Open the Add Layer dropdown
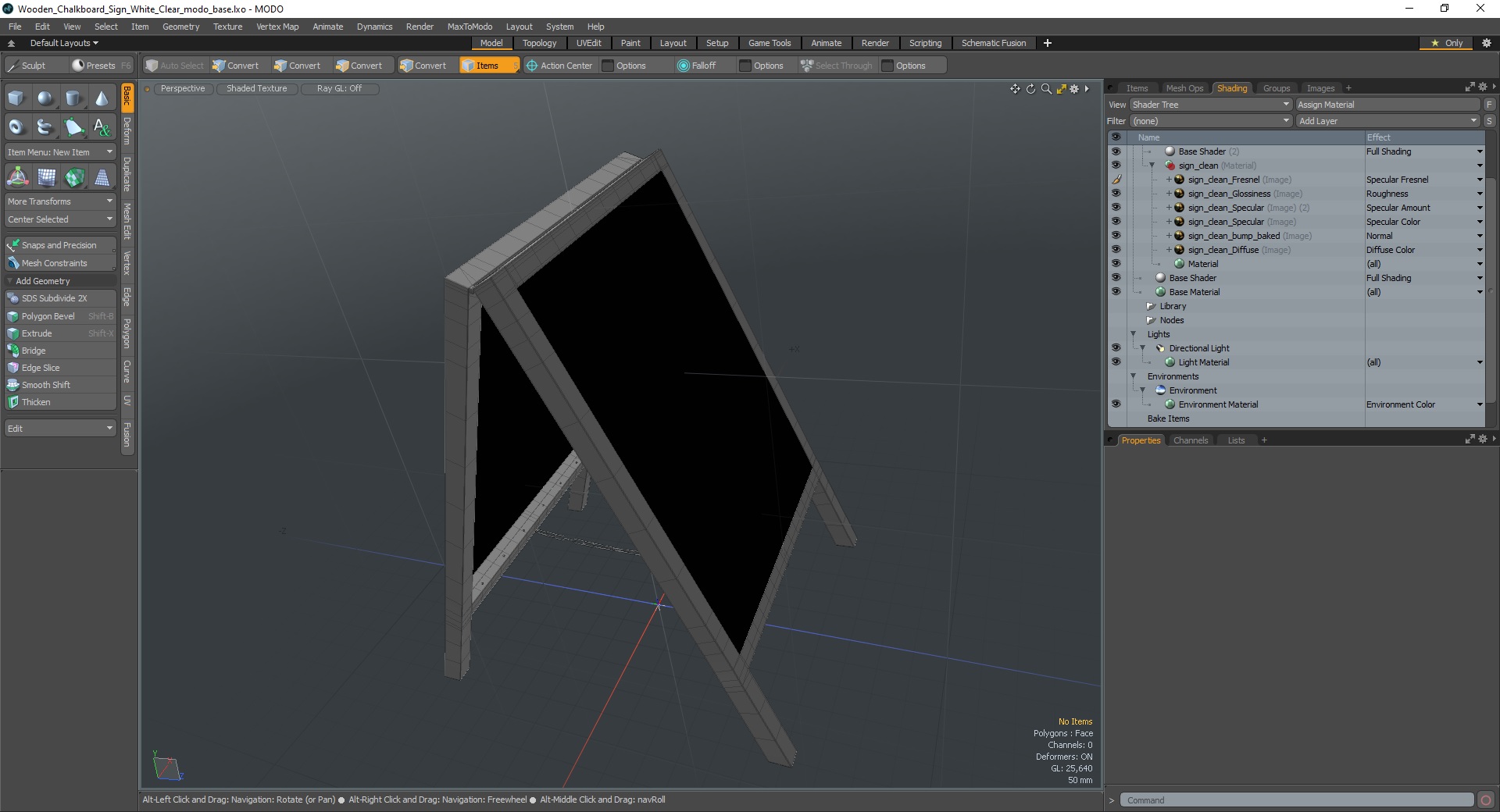 [x=1387, y=121]
